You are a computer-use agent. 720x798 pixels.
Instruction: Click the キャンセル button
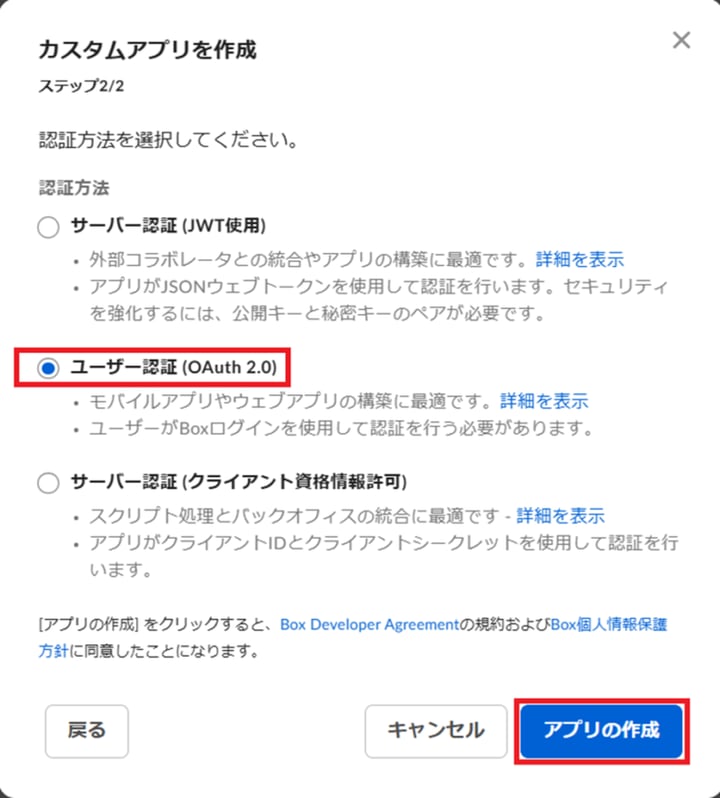click(x=436, y=731)
